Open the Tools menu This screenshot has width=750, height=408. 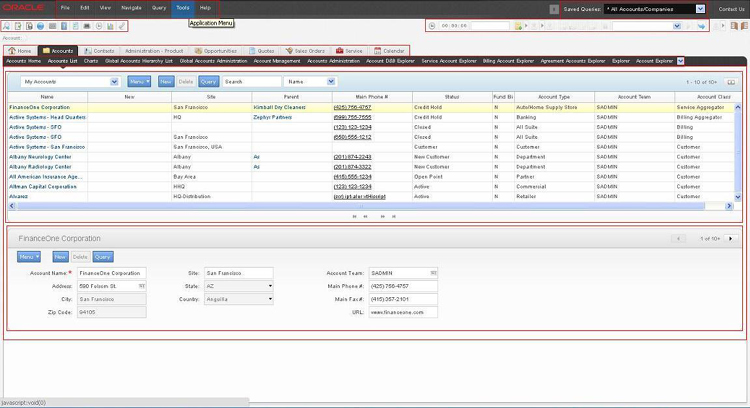pos(182,8)
